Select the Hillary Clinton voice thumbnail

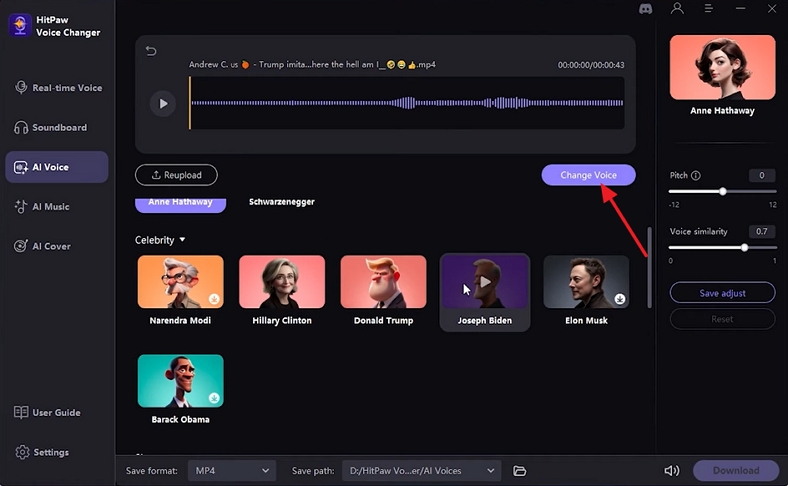pos(282,281)
